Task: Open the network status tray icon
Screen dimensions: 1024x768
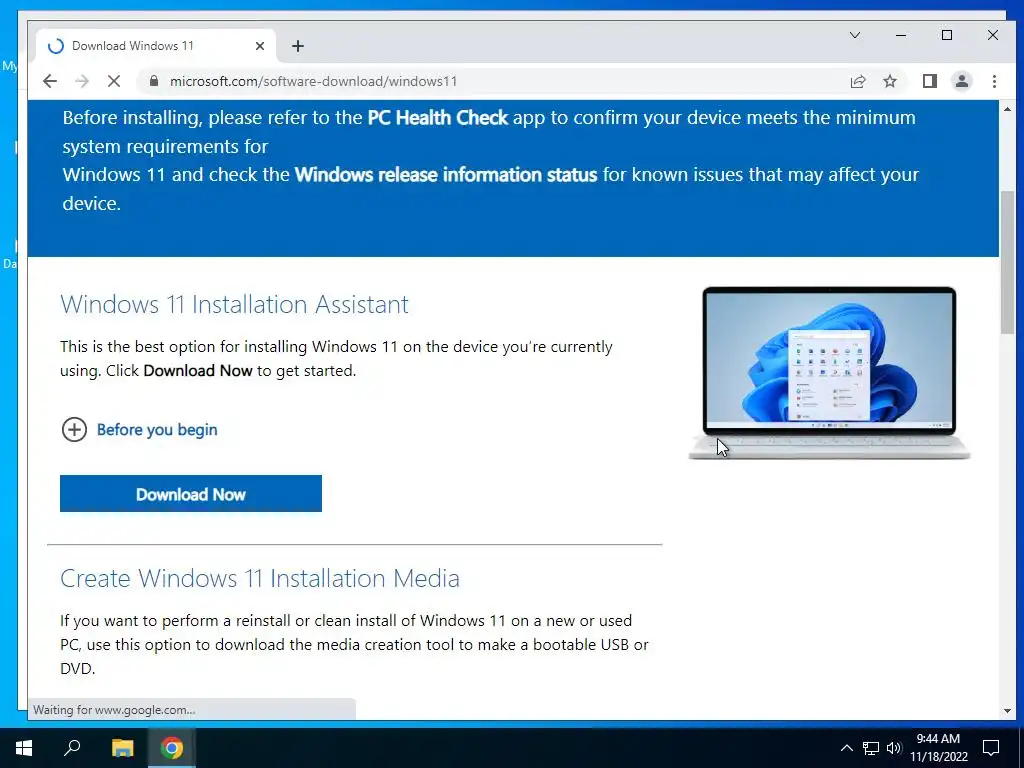Action: pyautogui.click(x=871, y=748)
